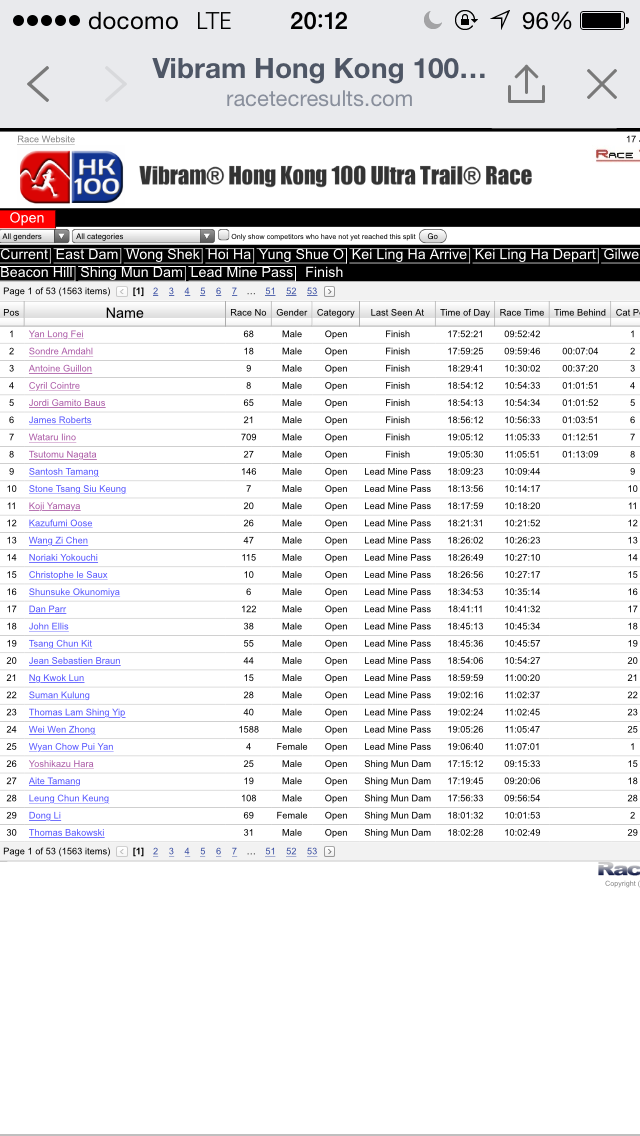
Task: Toggle 'Only show competitors not yet reached' checkbox
Action: pyautogui.click(x=224, y=236)
